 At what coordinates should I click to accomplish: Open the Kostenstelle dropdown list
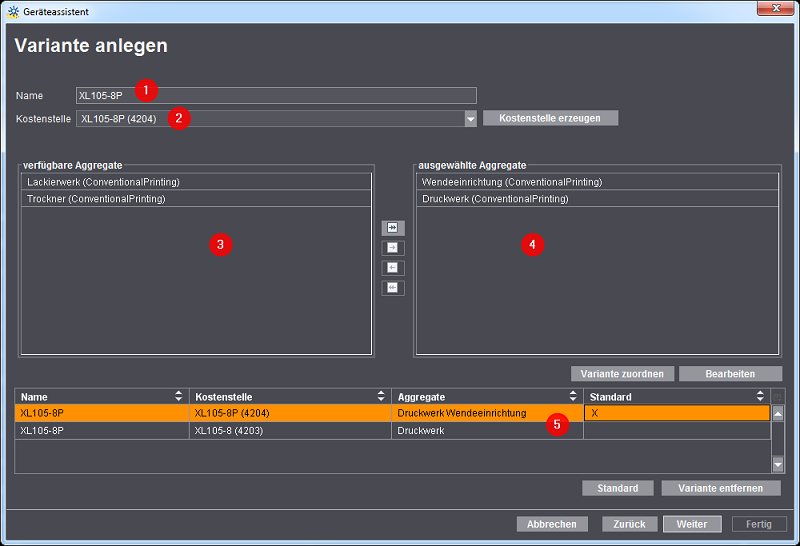coord(470,119)
